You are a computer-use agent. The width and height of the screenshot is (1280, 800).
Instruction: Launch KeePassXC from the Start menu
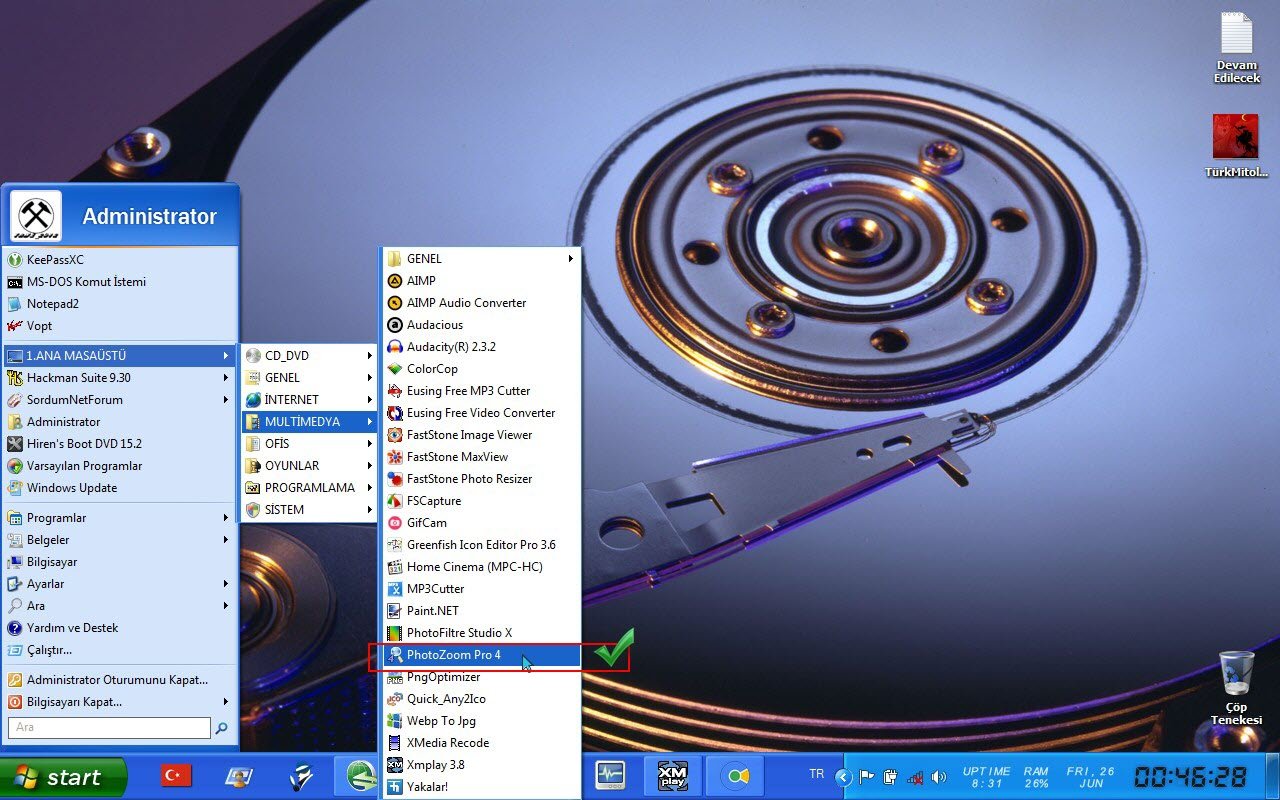pos(120,260)
